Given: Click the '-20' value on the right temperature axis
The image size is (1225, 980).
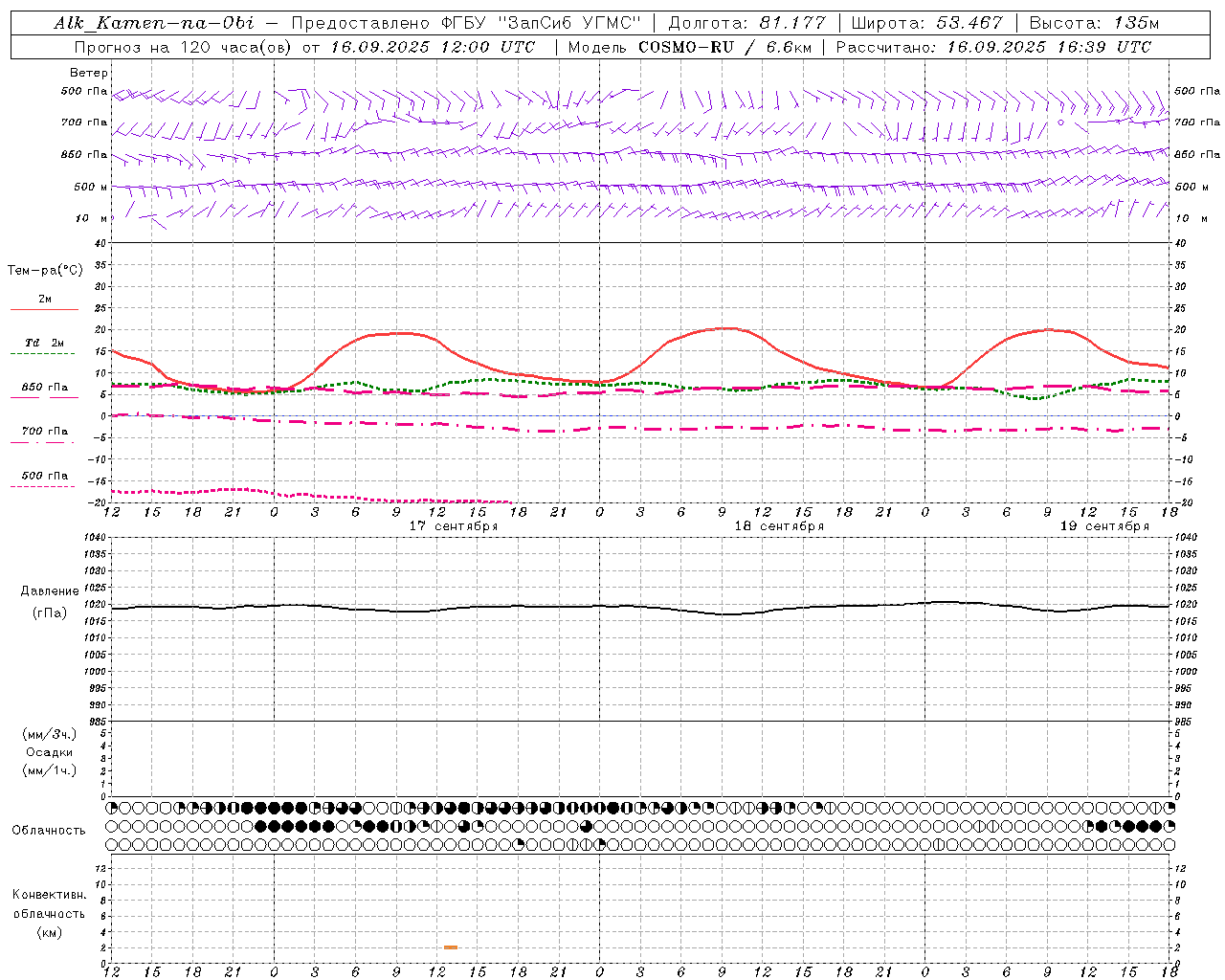Looking at the screenshot, I should (x=1182, y=503).
